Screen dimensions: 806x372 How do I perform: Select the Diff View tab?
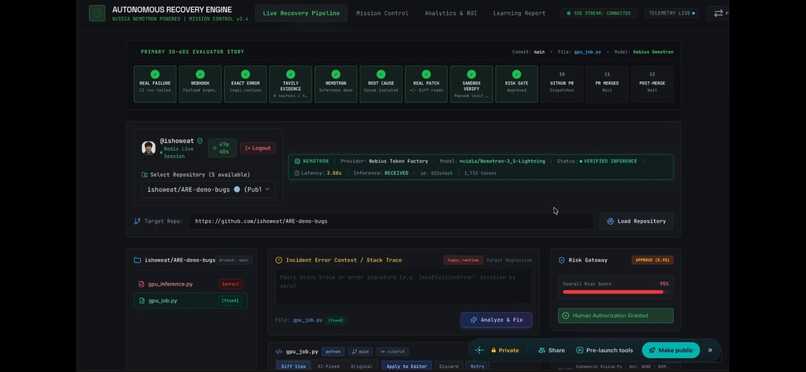coord(294,366)
